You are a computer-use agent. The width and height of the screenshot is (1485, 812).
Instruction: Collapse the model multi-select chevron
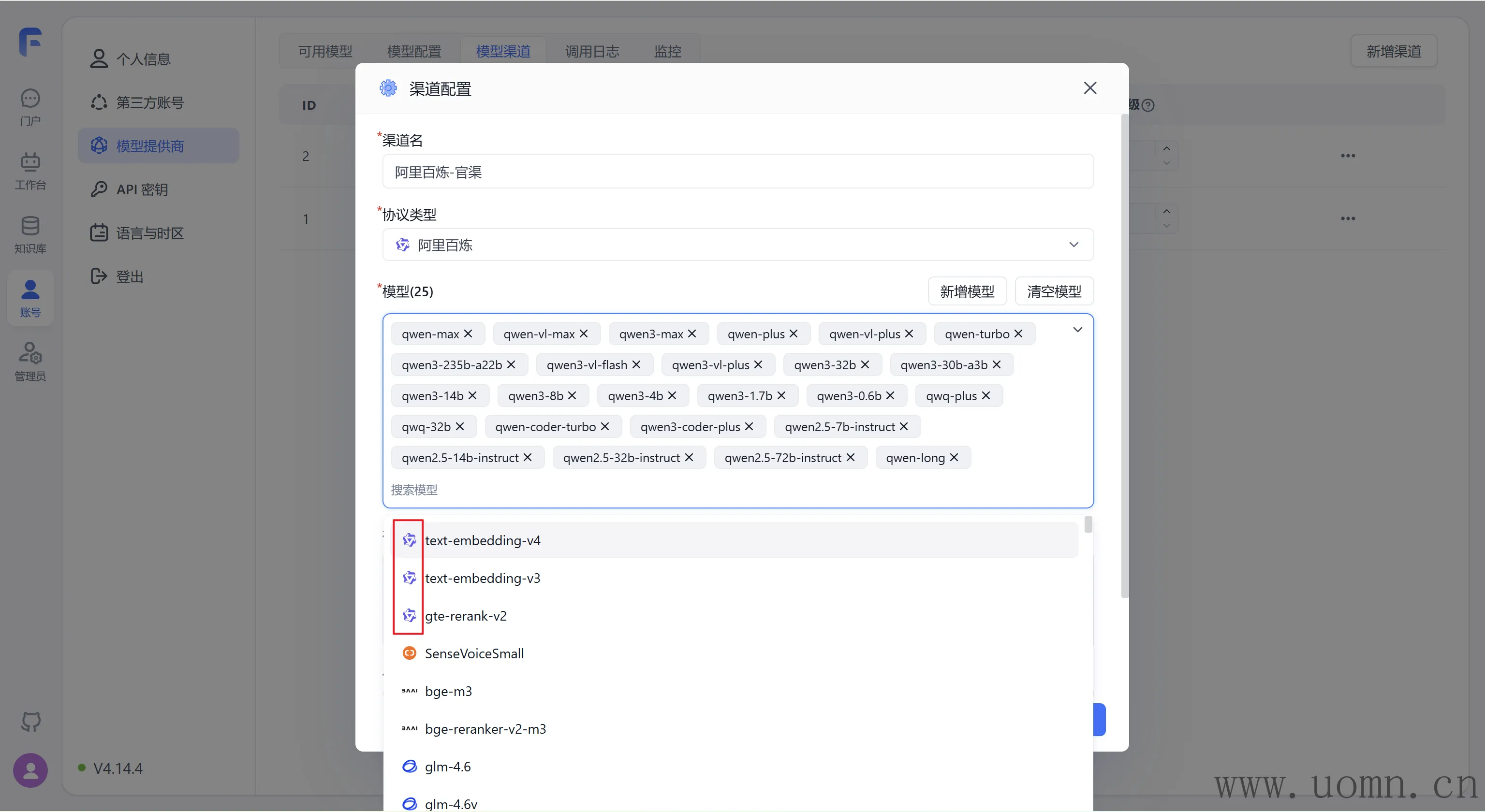[1077, 330]
